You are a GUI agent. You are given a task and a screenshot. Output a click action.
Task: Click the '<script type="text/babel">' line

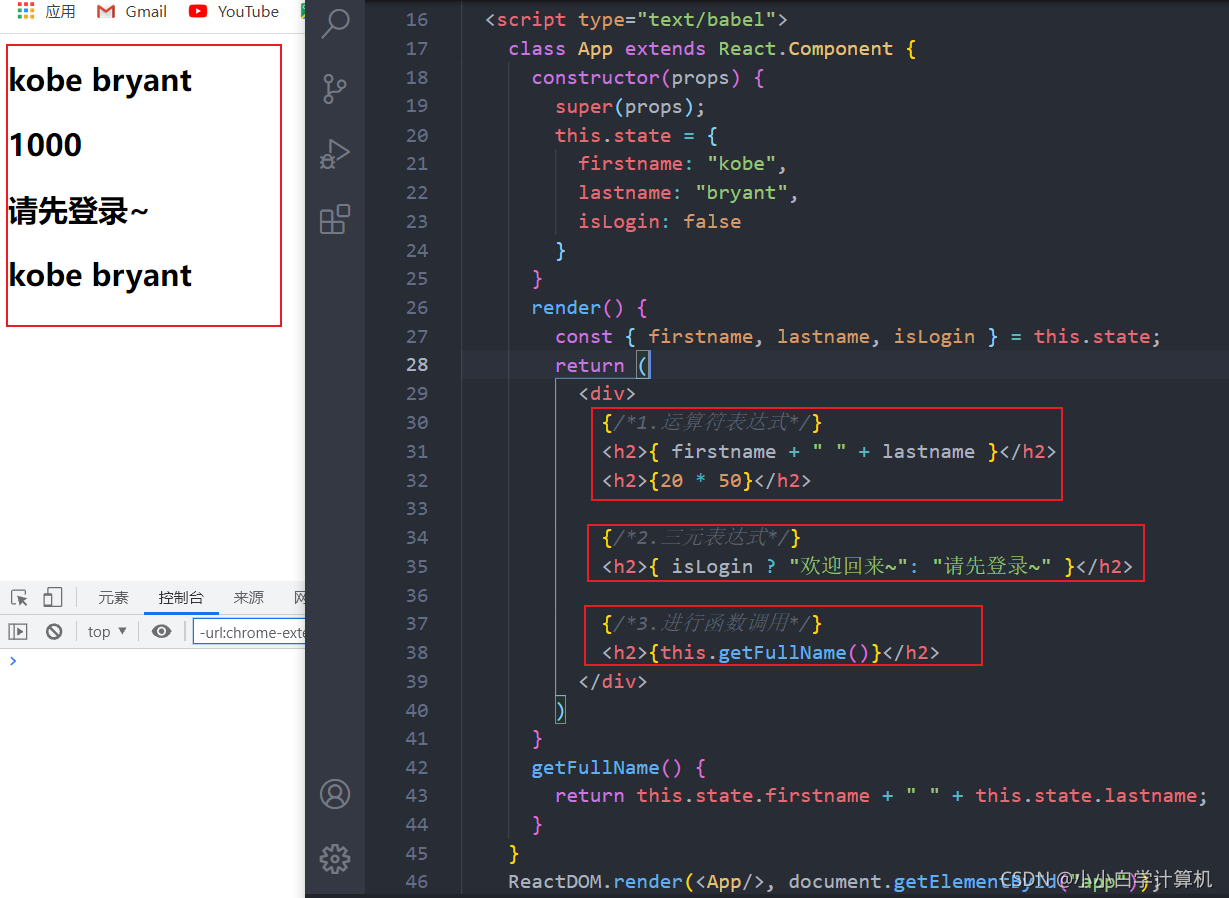[x=636, y=20]
